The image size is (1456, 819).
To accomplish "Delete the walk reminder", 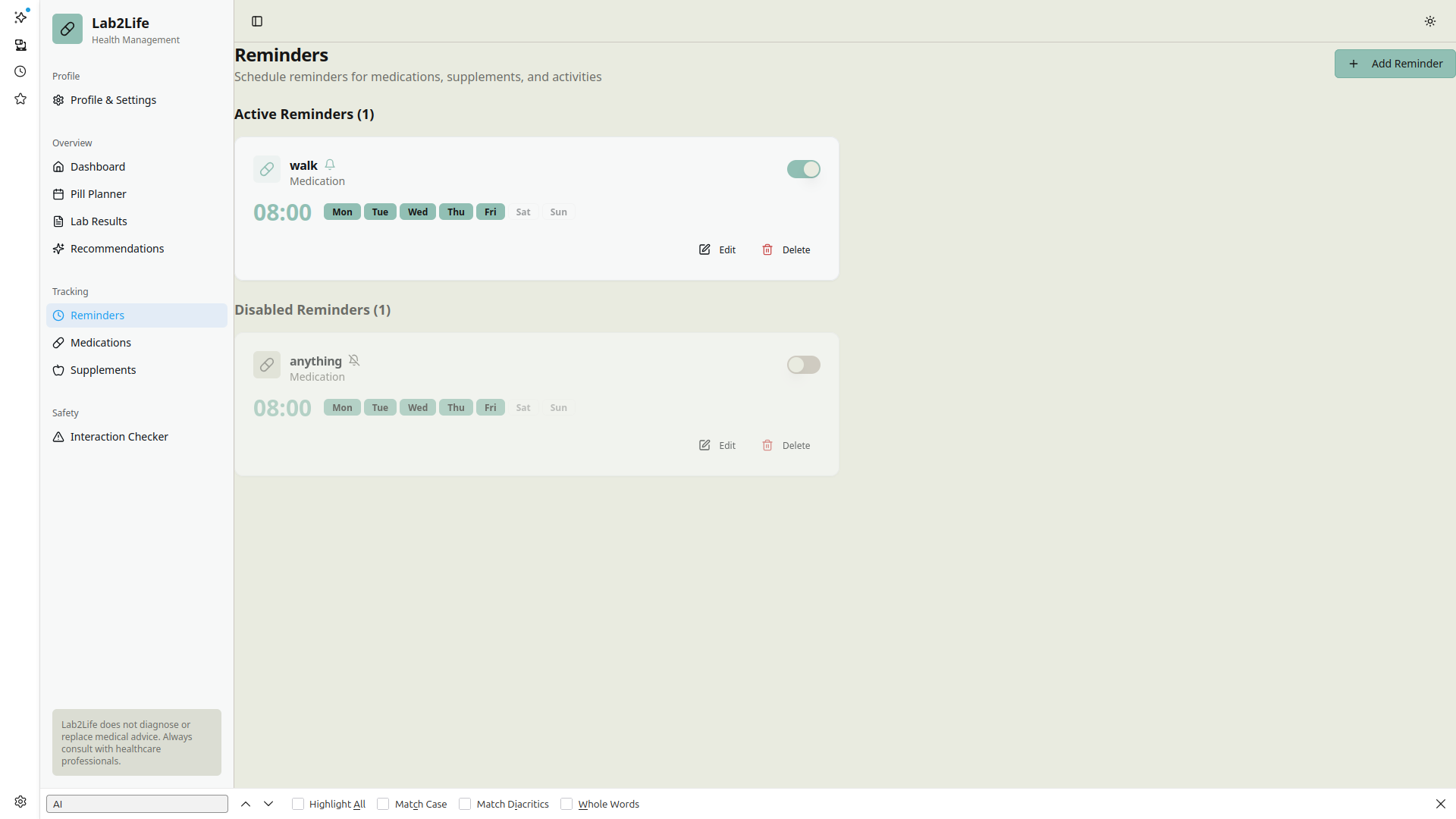I will coord(786,249).
